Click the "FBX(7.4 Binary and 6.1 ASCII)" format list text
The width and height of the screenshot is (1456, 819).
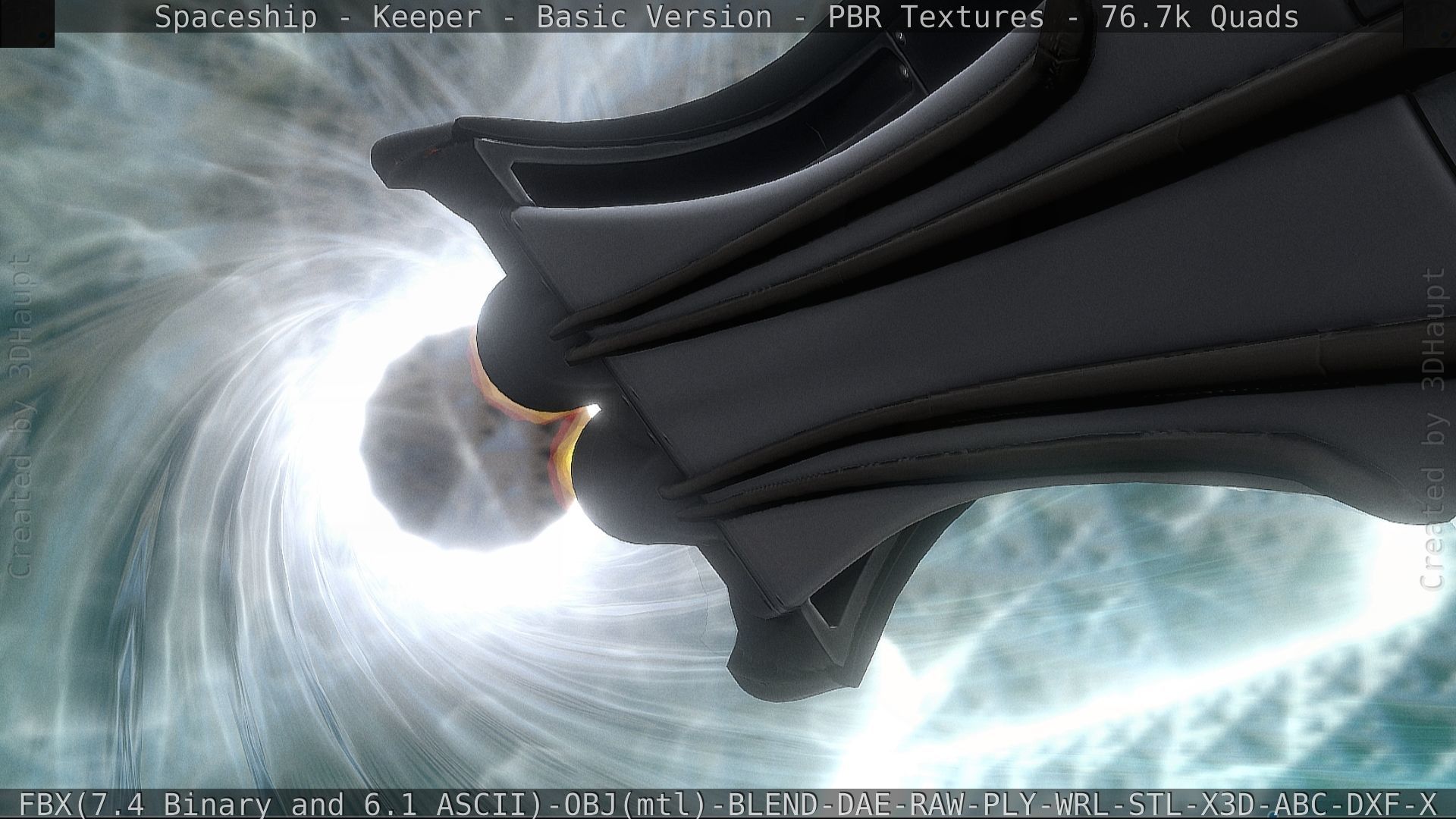tap(281, 804)
